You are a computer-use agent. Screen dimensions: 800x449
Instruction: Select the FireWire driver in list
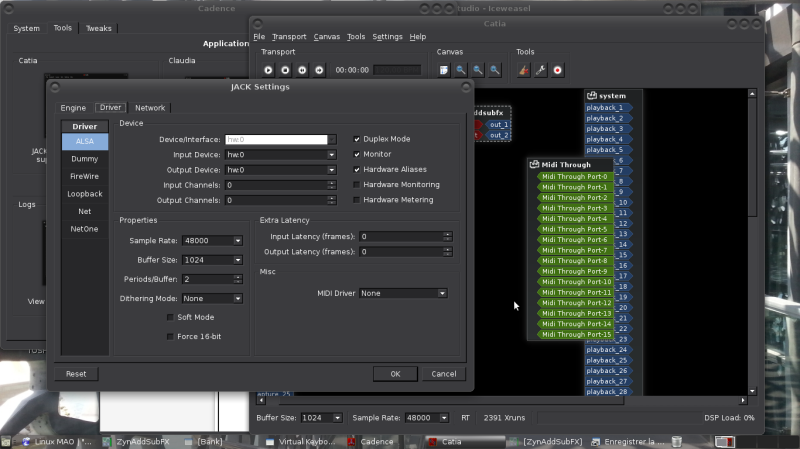tap(85, 176)
